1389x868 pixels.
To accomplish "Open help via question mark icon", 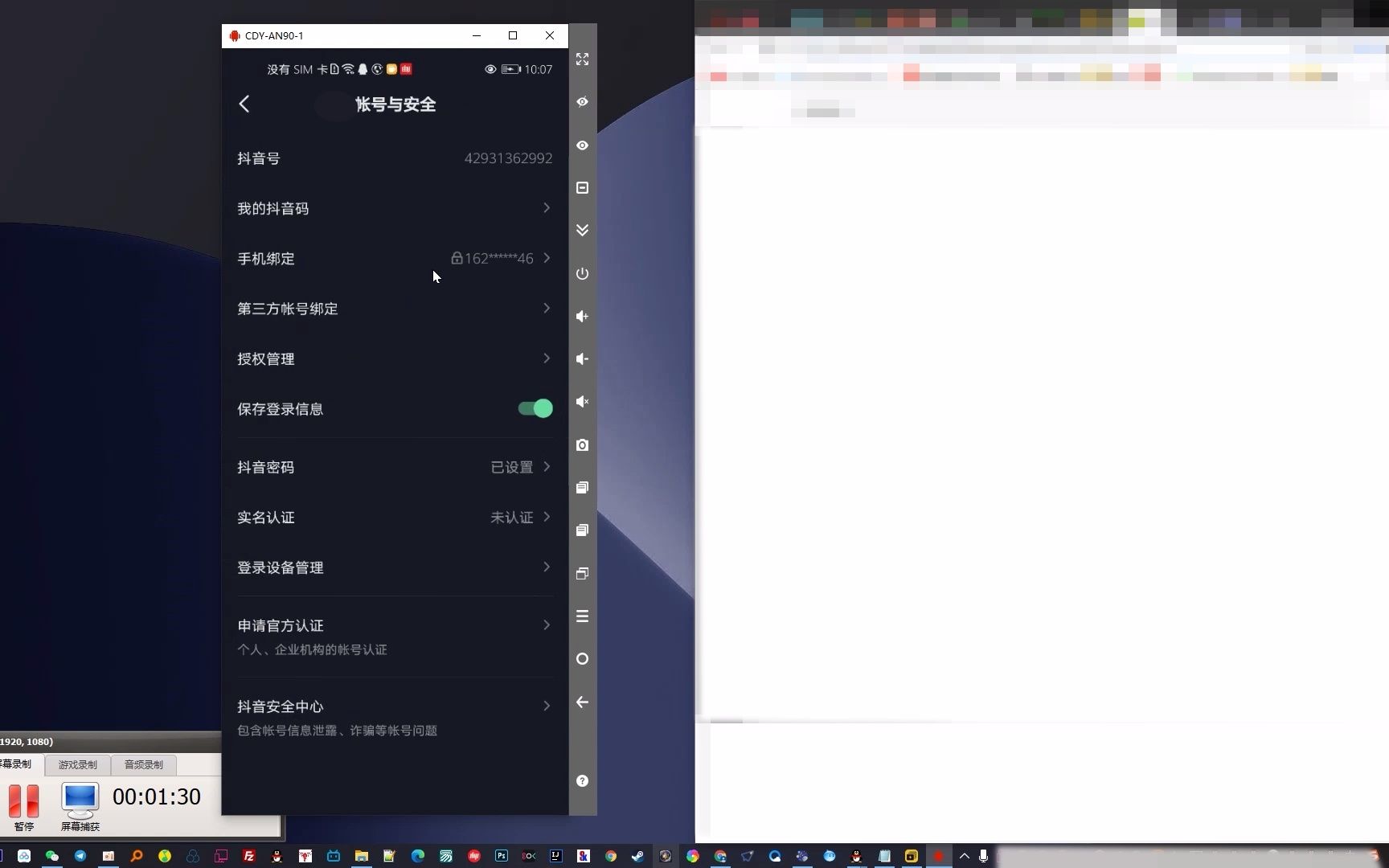I will tap(583, 781).
